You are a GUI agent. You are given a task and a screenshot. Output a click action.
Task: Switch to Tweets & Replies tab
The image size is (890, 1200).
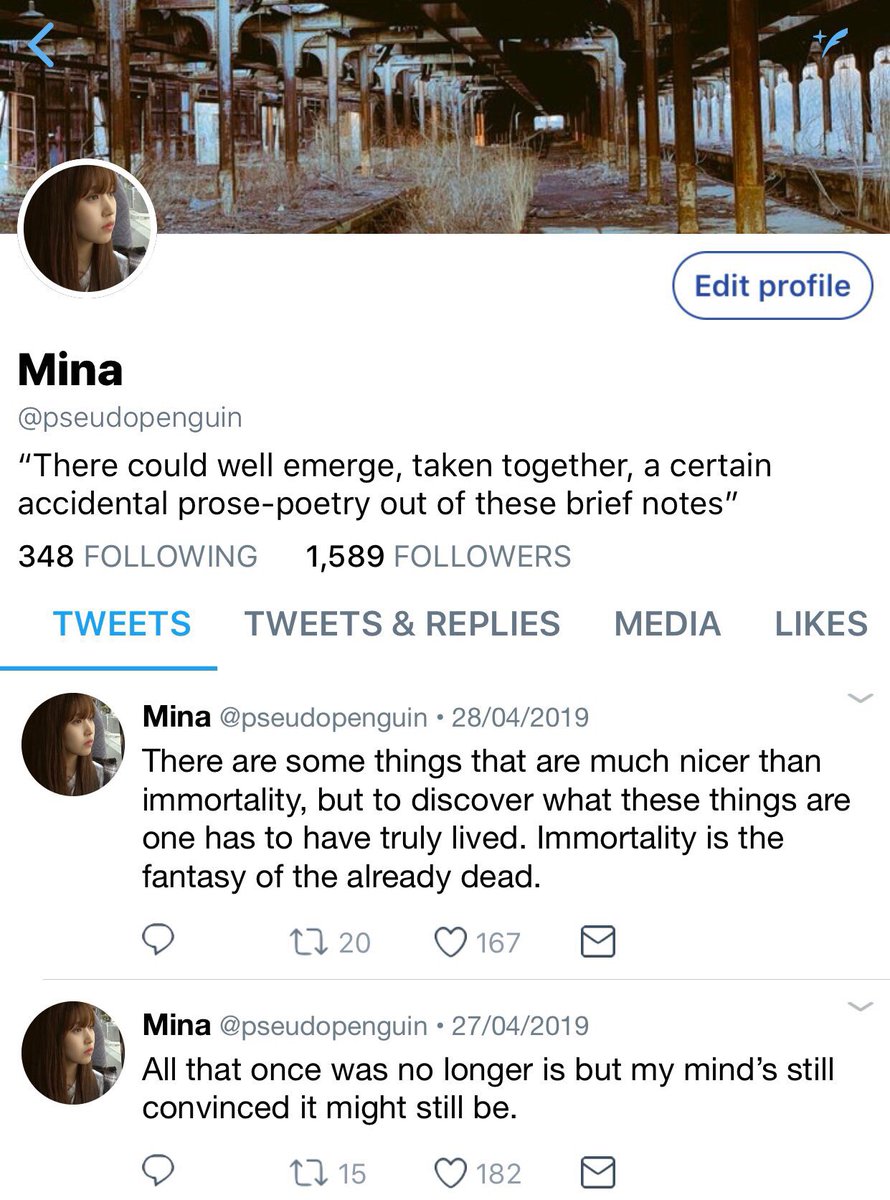click(402, 623)
